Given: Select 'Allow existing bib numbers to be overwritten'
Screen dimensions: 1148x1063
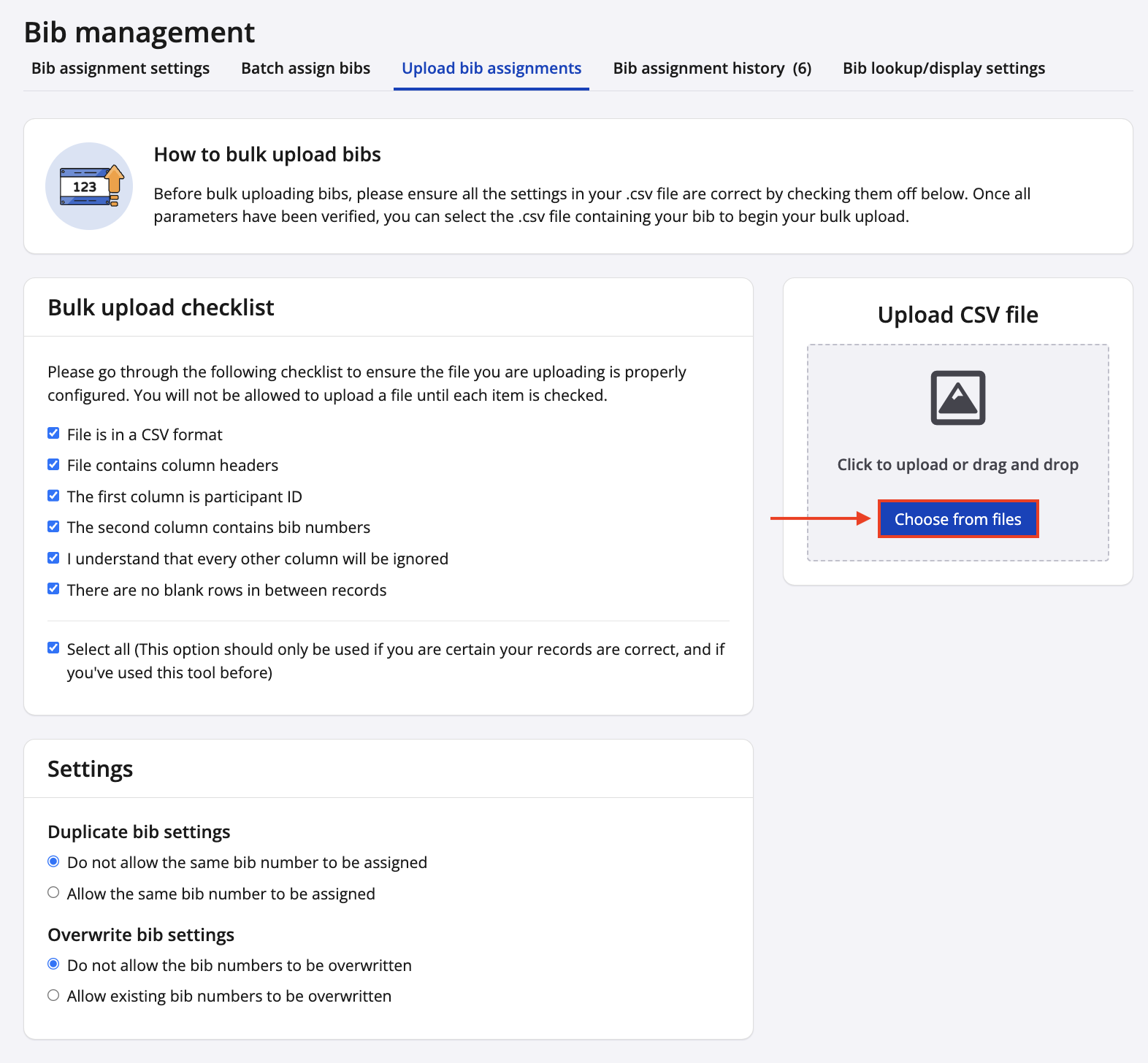Looking at the screenshot, I should (x=53, y=995).
